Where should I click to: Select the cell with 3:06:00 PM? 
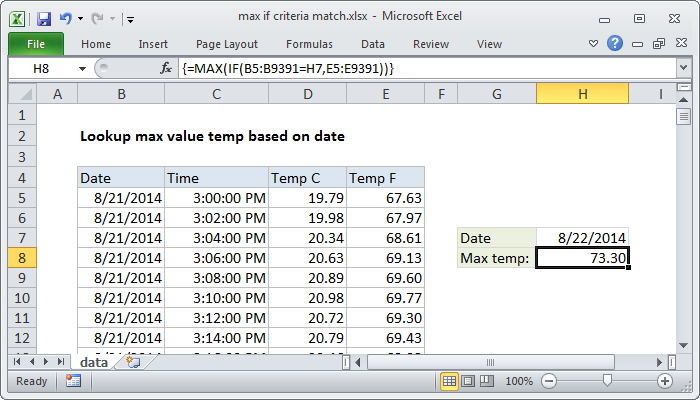point(217,258)
